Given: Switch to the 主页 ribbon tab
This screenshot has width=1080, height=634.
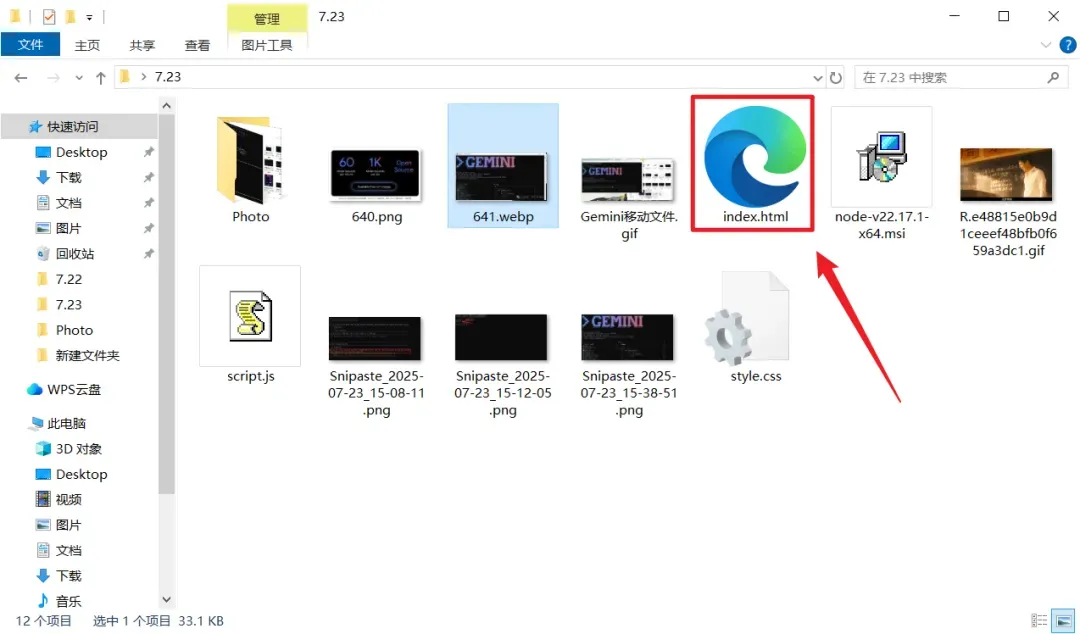Looking at the screenshot, I should tap(87, 45).
